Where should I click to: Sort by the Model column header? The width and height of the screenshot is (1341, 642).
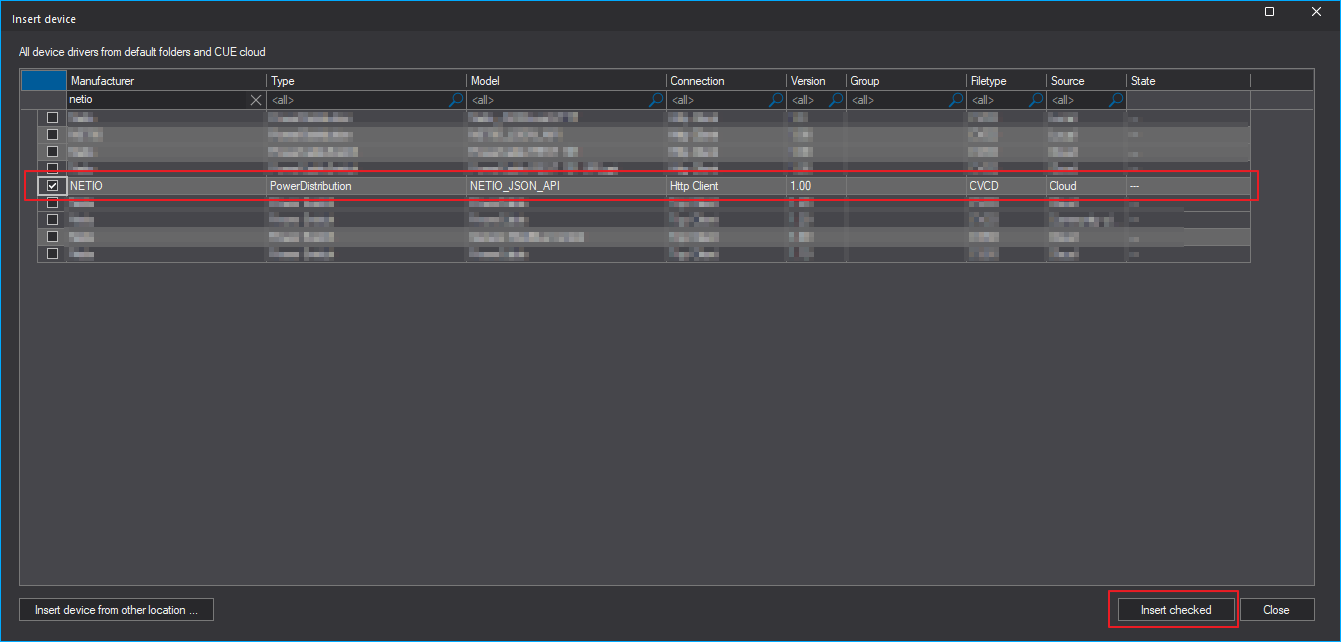pyautogui.click(x=566, y=81)
